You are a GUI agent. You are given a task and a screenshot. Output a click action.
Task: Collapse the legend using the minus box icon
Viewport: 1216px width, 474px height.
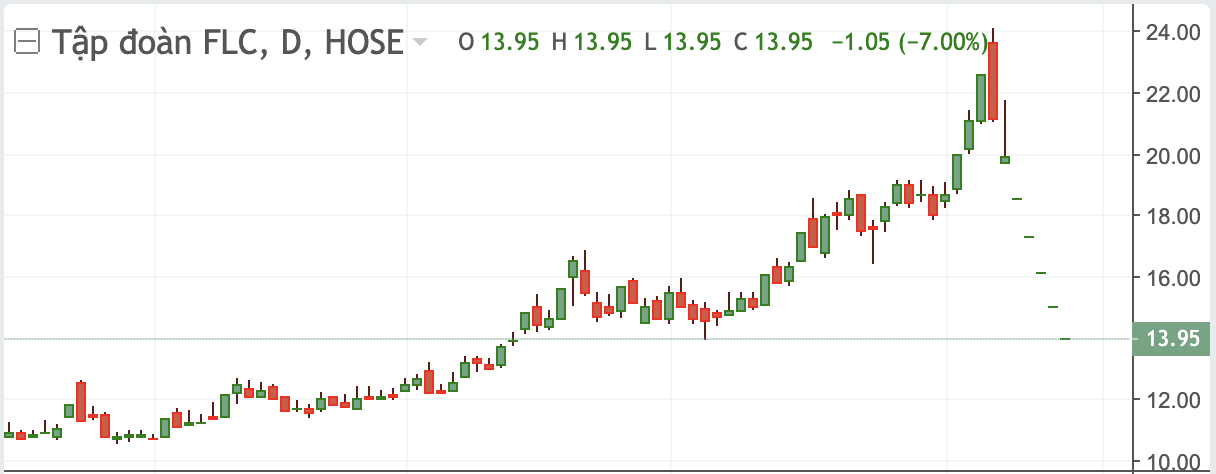pos(27,42)
